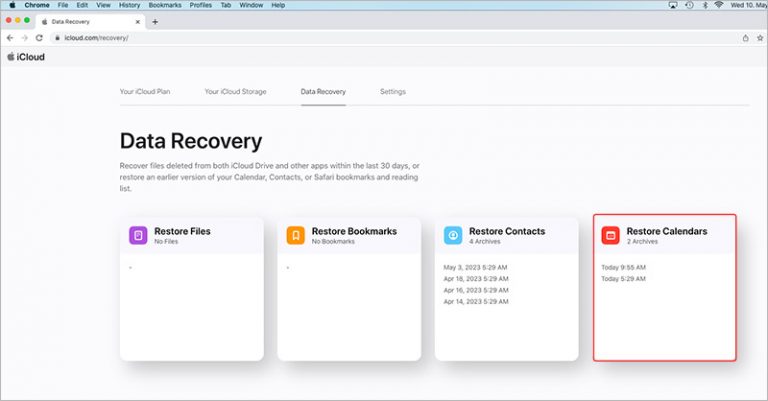Click the iCloud logo in page header
This screenshot has width=768, height=401.
tap(26, 57)
